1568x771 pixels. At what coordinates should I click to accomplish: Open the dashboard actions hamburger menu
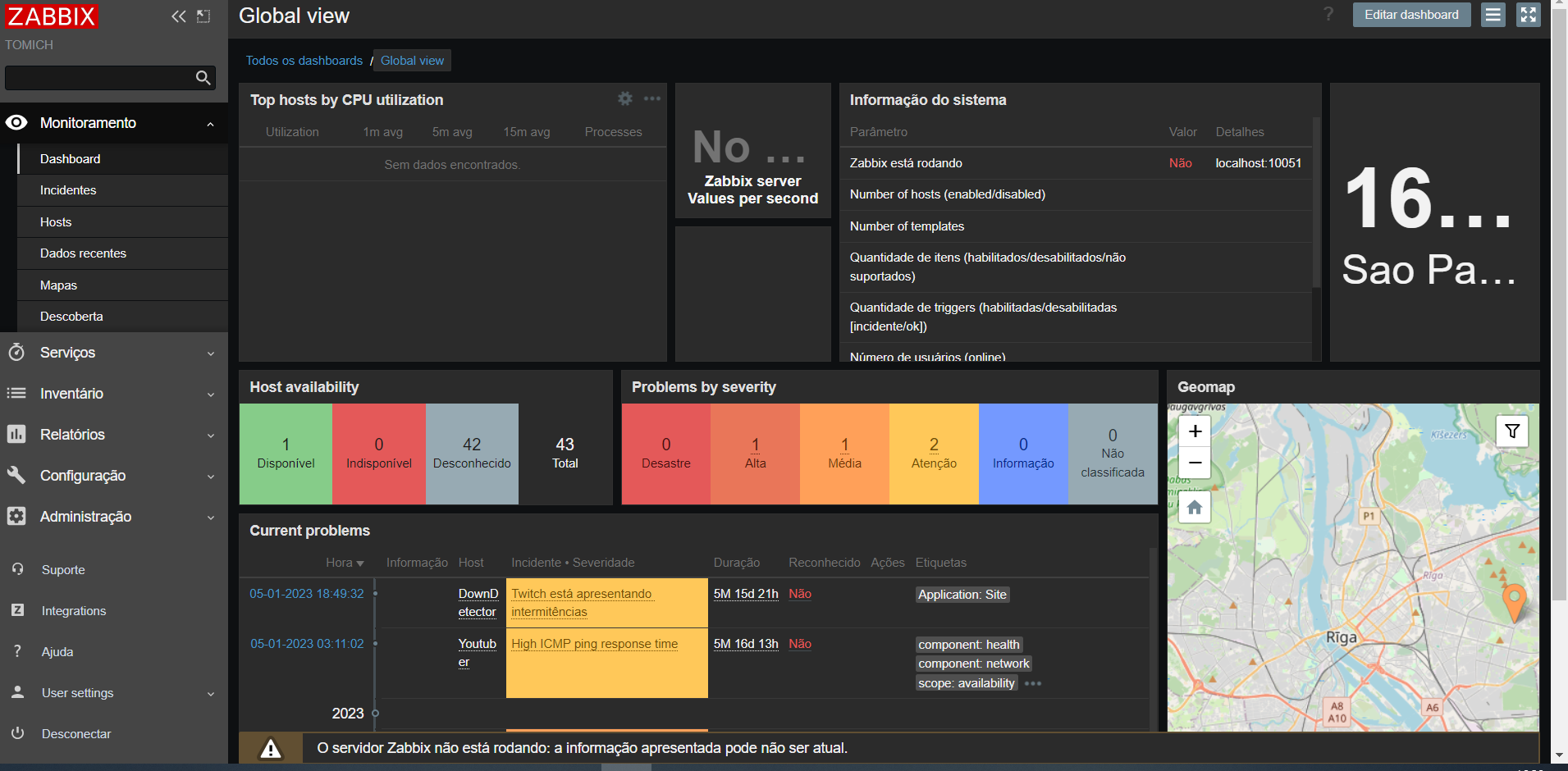pyautogui.click(x=1493, y=15)
